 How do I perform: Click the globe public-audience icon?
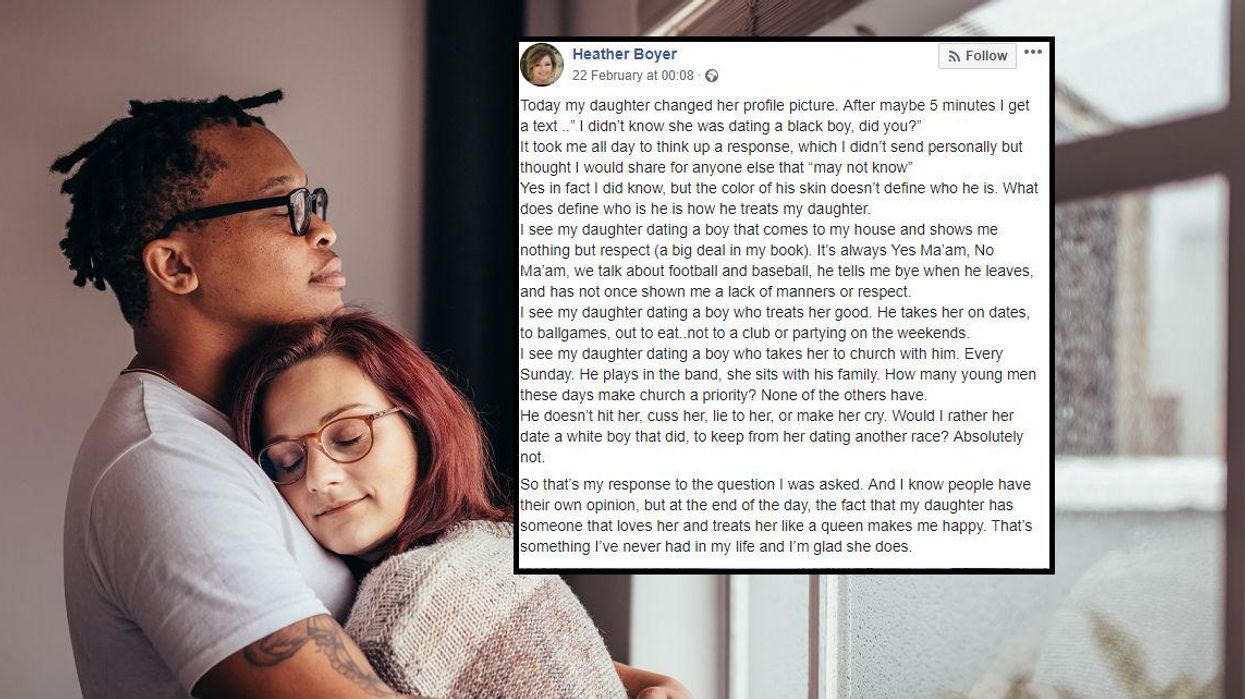[x=712, y=76]
